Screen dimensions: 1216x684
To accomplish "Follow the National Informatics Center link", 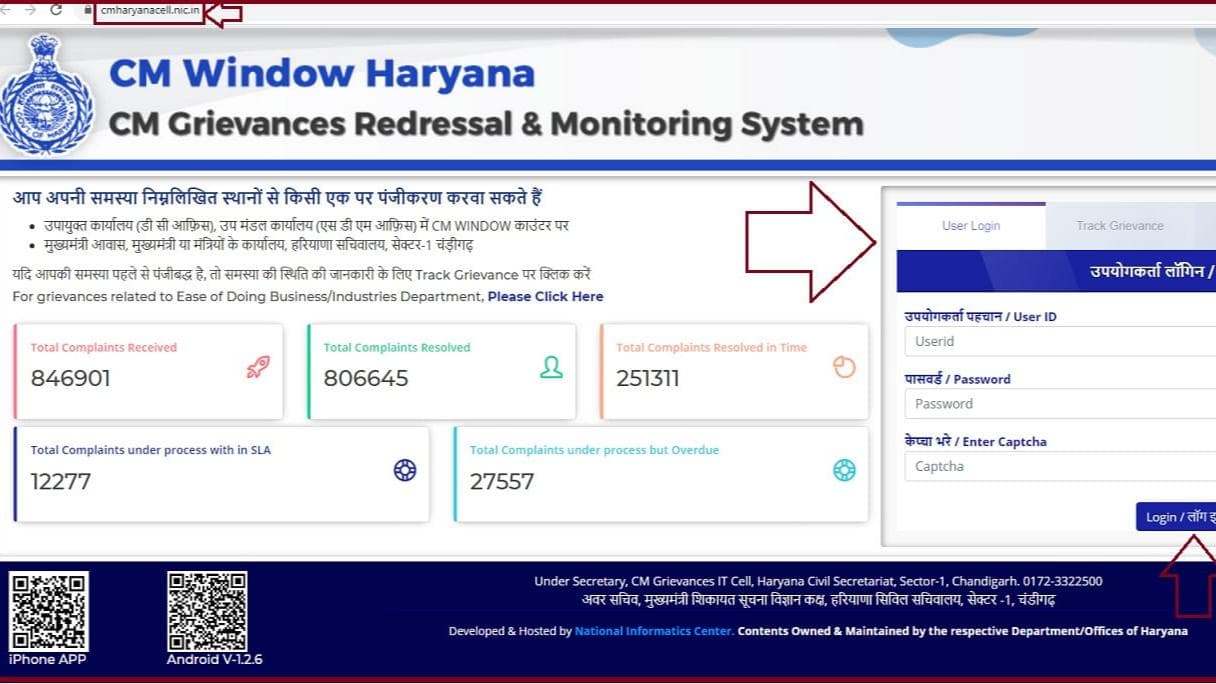I will coord(654,631).
